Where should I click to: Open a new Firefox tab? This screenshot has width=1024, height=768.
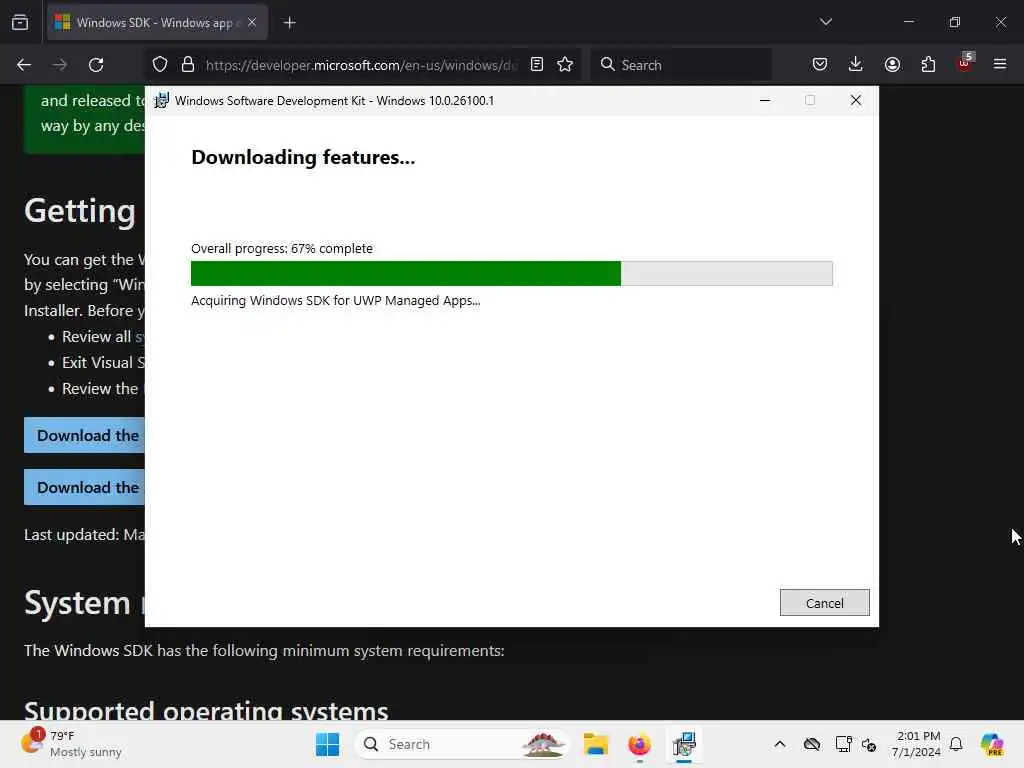[290, 23]
